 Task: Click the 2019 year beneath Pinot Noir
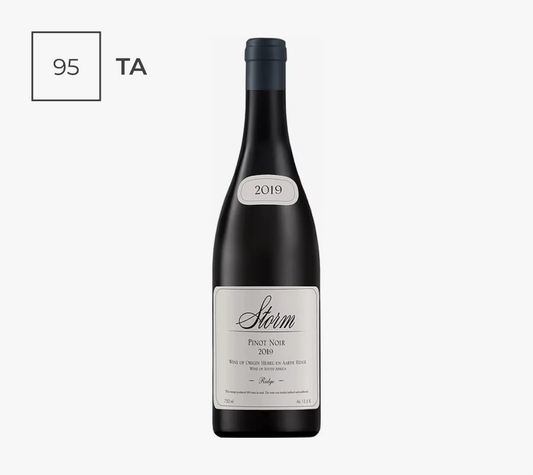[266, 352]
